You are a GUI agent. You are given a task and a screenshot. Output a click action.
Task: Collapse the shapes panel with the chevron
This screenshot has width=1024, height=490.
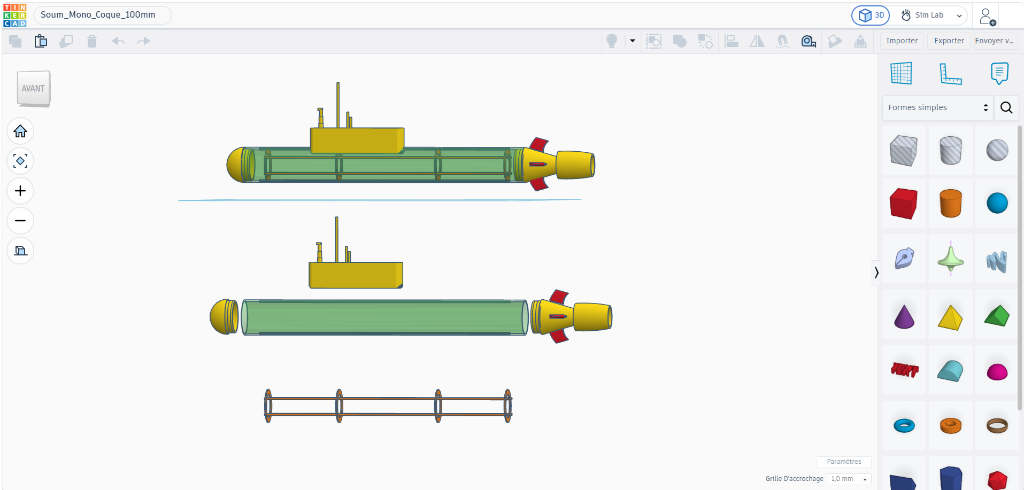pos(876,273)
